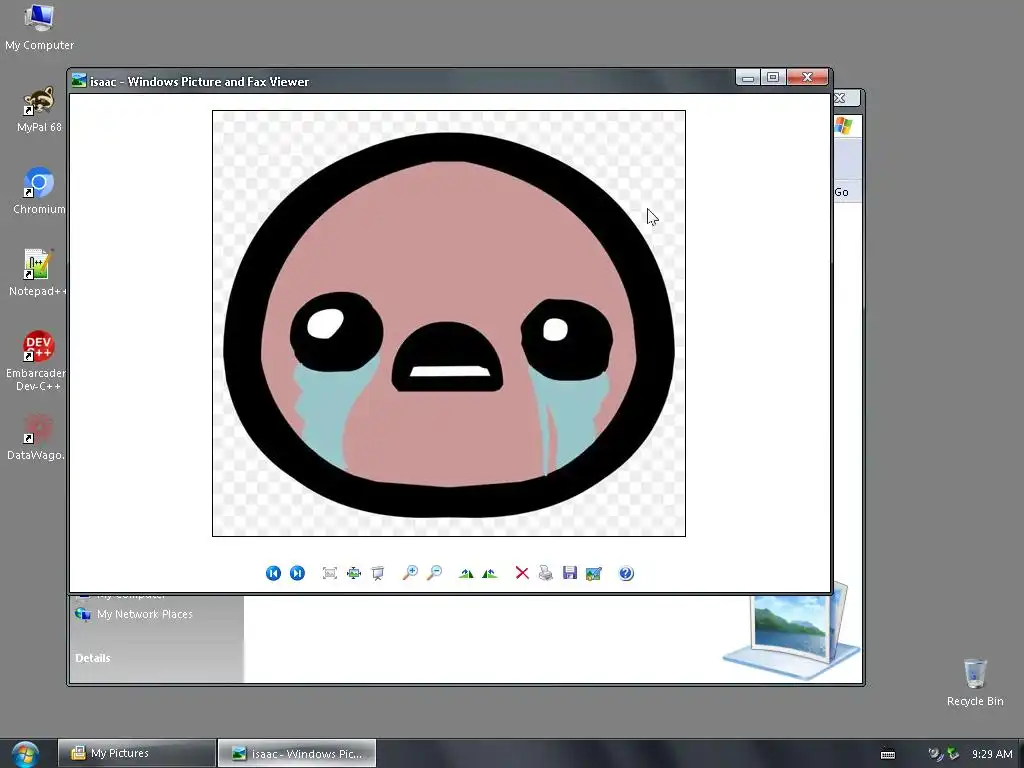
Task: Click the Picture Viewer title bar icon
Action: [79, 80]
